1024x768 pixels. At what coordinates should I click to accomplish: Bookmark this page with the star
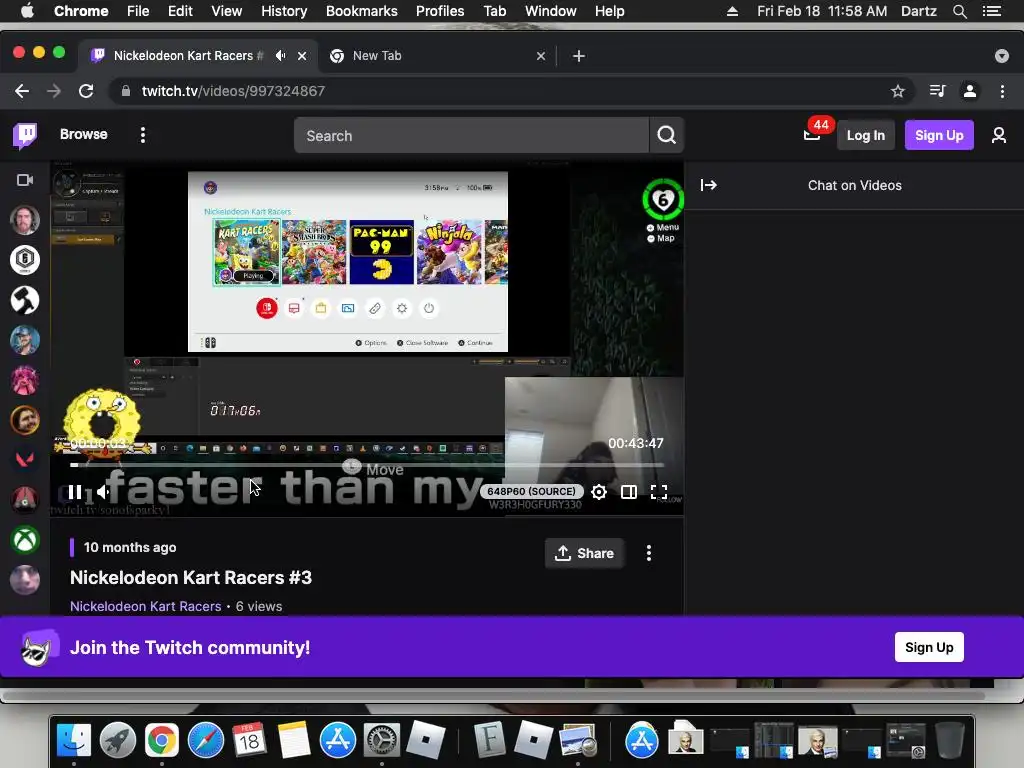tap(898, 91)
